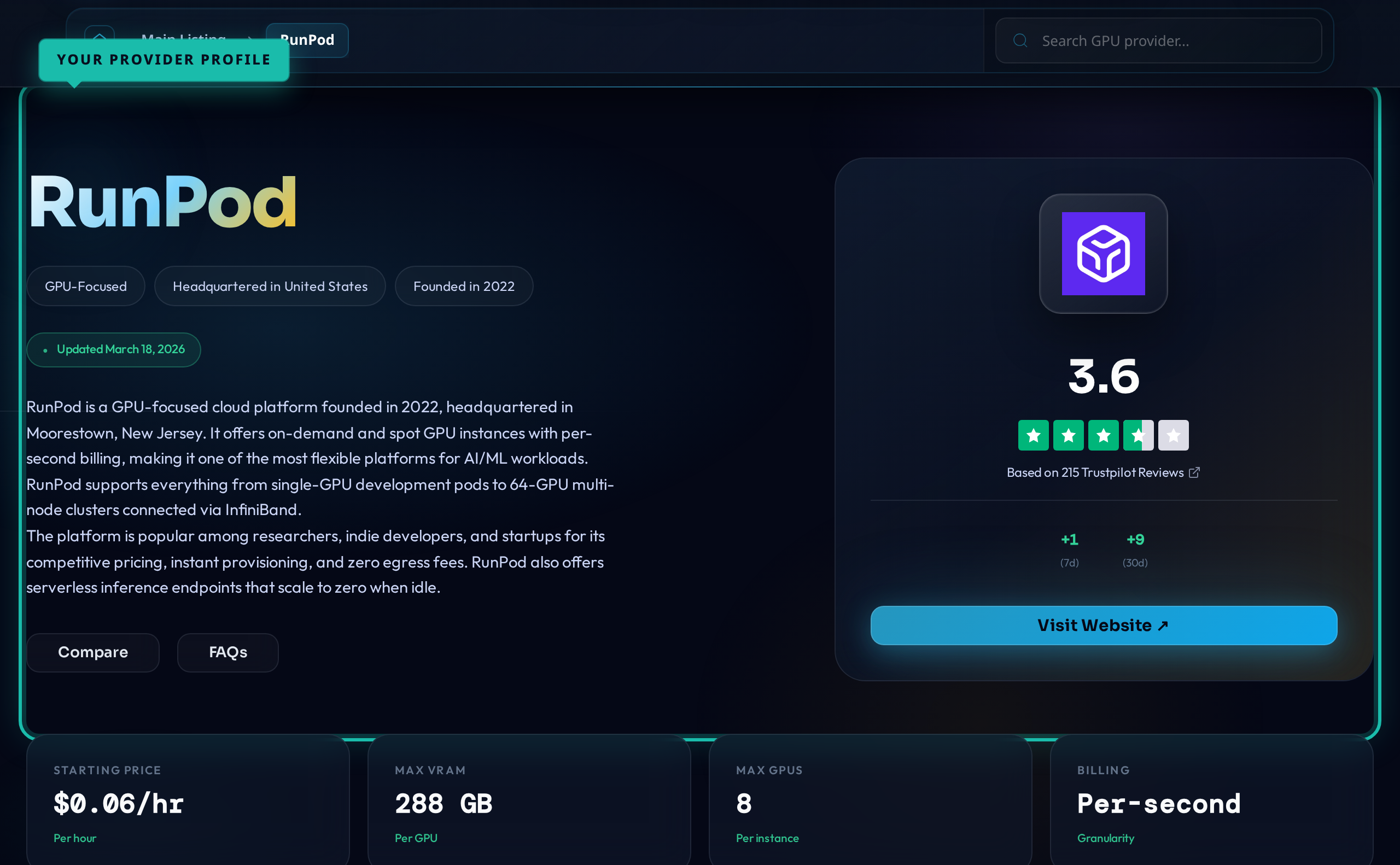This screenshot has height=865, width=1400.
Task: Click the half-filled fourth Trustpilot star
Action: point(1138,435)
